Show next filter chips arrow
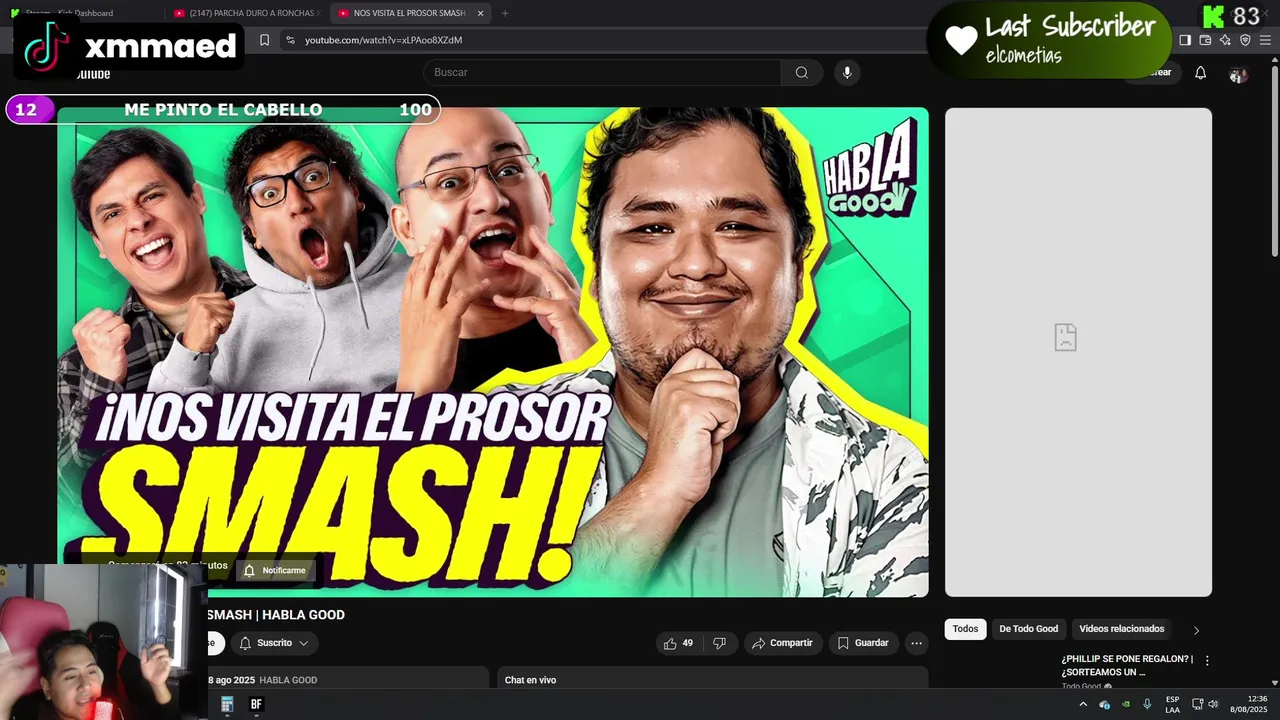This screenshot has width=1280, height=720. (1196, 630)
